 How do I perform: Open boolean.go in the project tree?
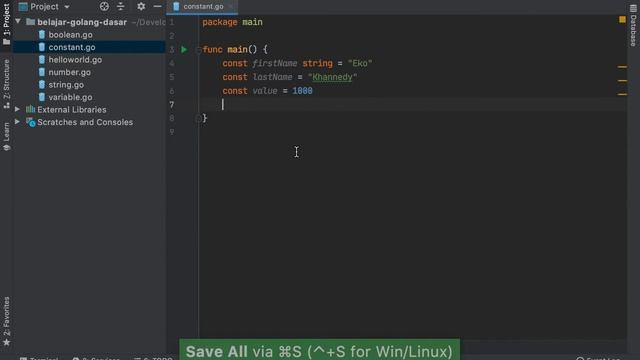click(70, 35)
